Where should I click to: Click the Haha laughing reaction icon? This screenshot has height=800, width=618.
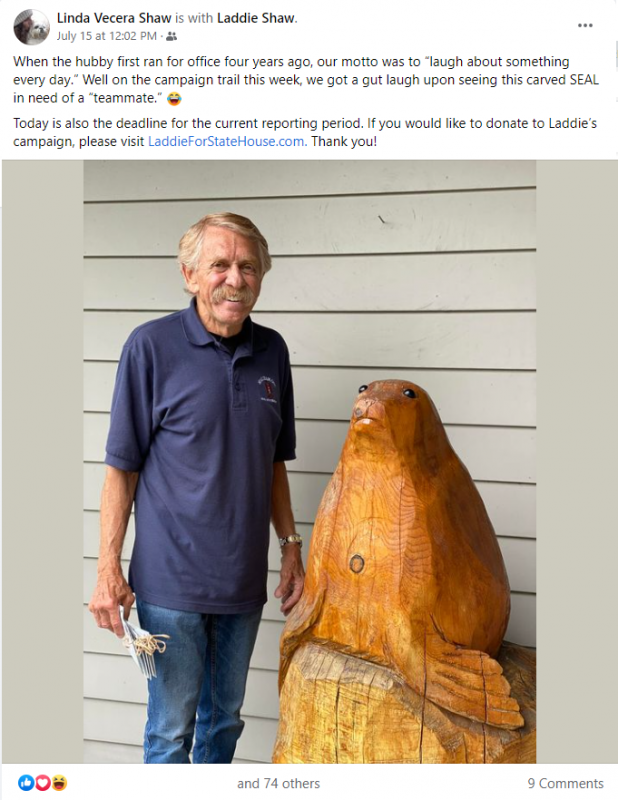point(60,783)
